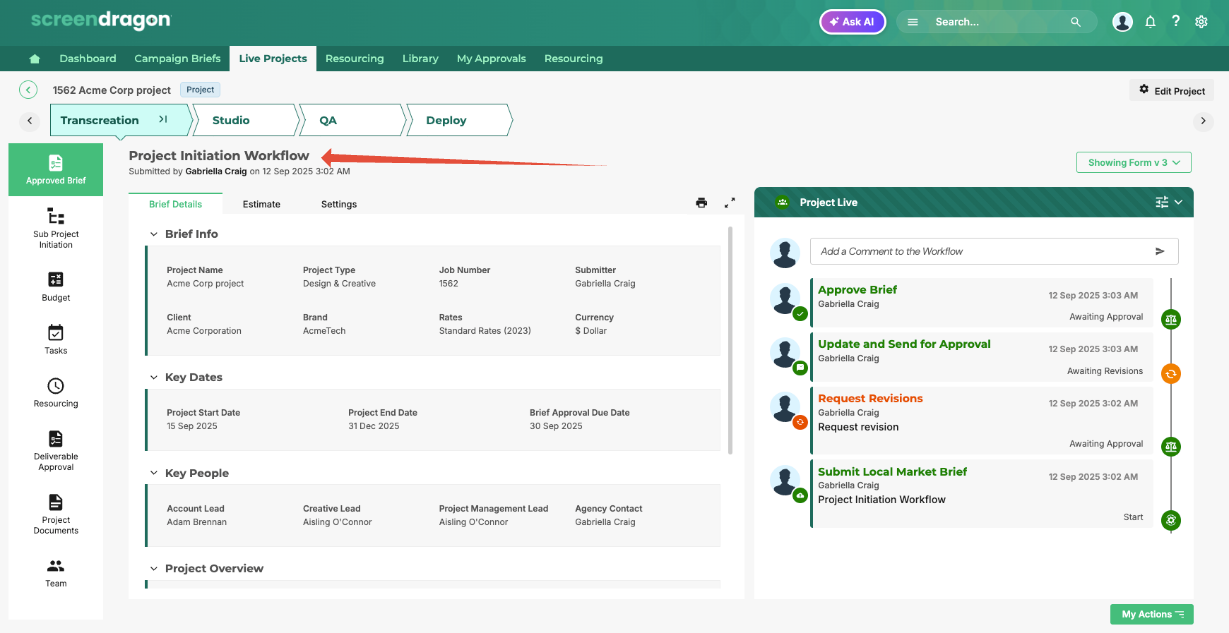
Task: Select the Studio workflow stage
Action: coord(246,120)
